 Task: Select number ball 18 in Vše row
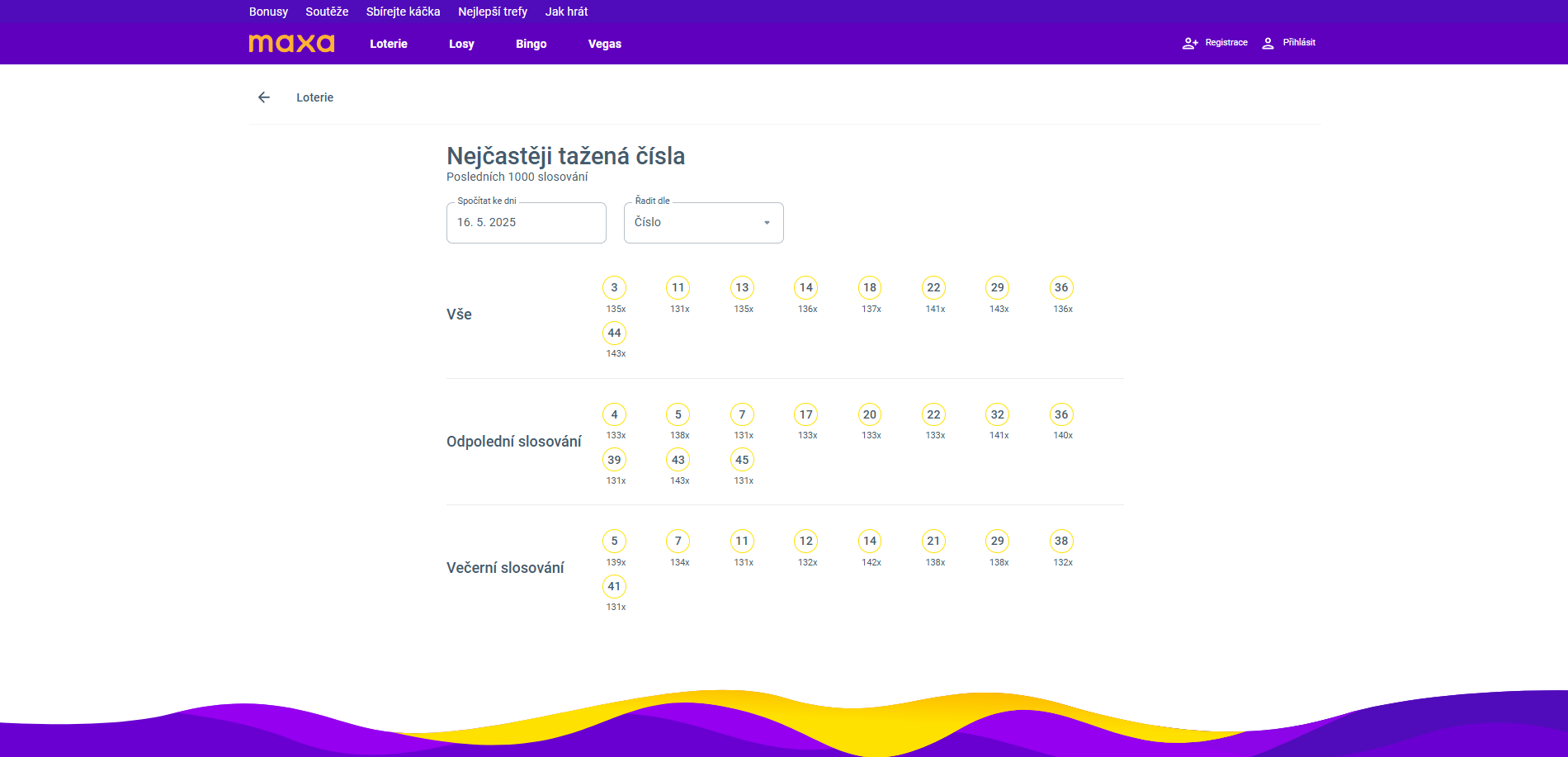870,287
